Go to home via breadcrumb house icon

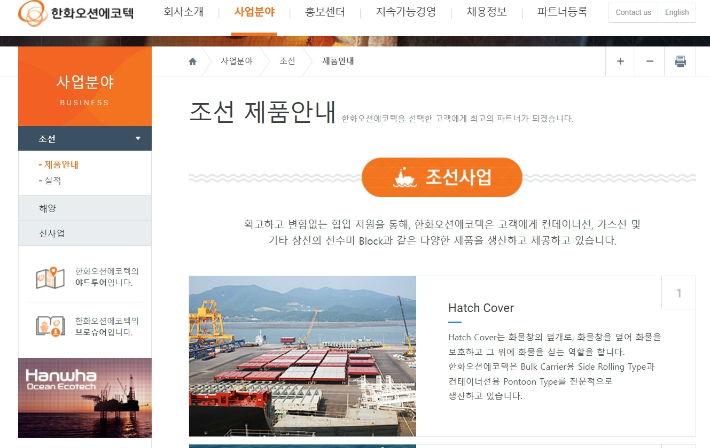tap(193, 62)
